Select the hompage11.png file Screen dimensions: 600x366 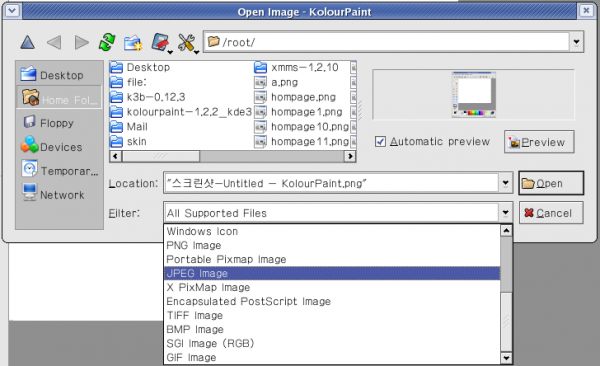tap(302, 141)
